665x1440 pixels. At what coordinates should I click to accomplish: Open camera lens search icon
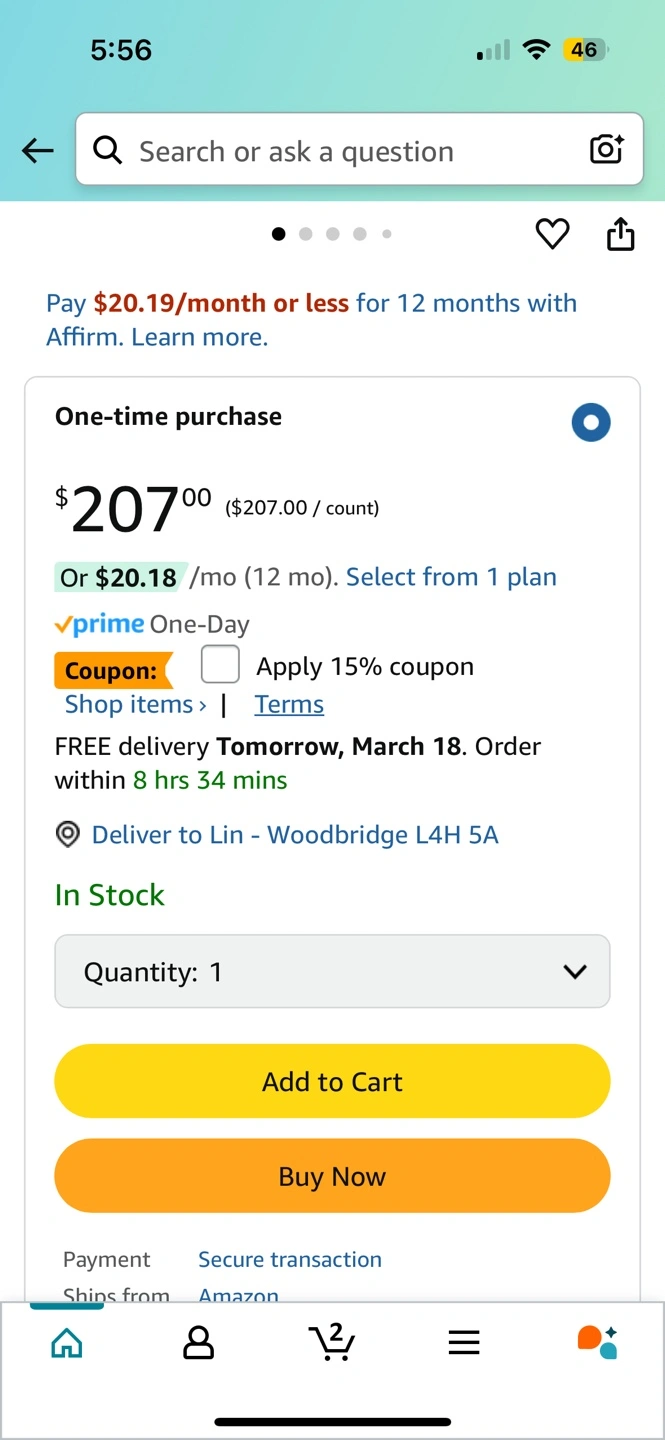[x=606, y=150]
